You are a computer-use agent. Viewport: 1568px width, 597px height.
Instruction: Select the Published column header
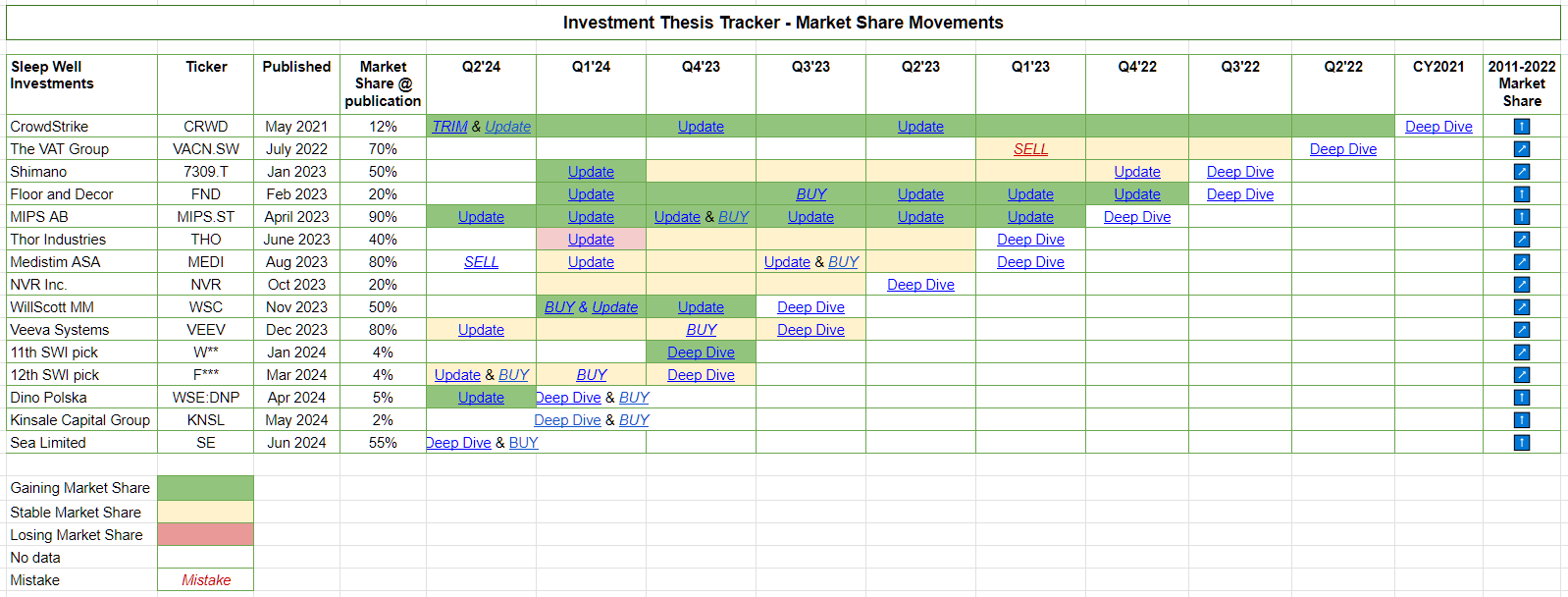pyautogui.click(x=296, y=84)
